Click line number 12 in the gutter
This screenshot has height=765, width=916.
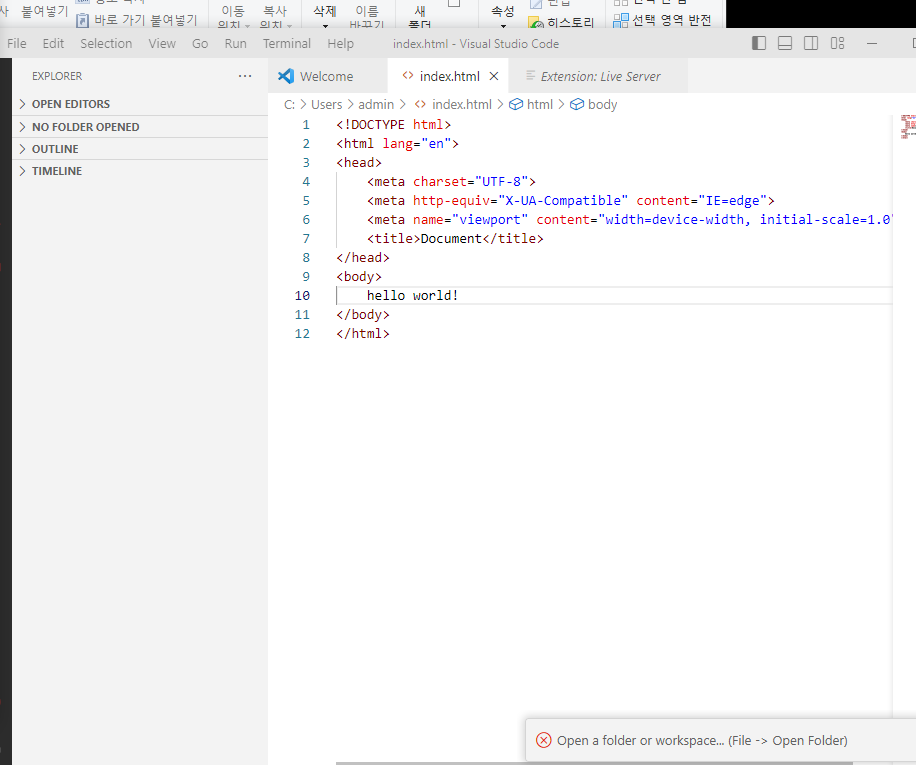coord(302,333)
